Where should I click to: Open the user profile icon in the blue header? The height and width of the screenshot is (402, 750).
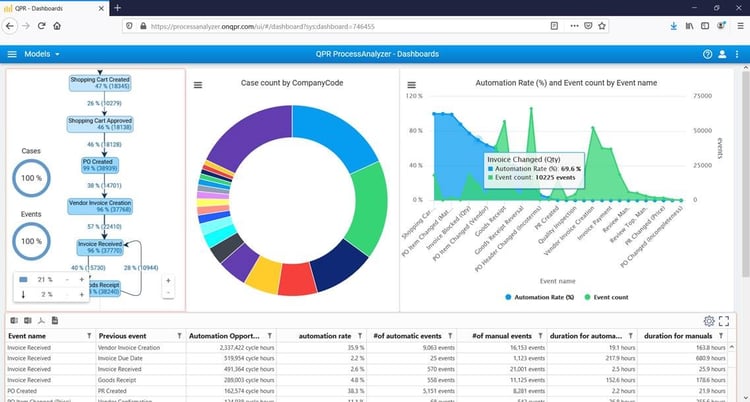(722, 54)
